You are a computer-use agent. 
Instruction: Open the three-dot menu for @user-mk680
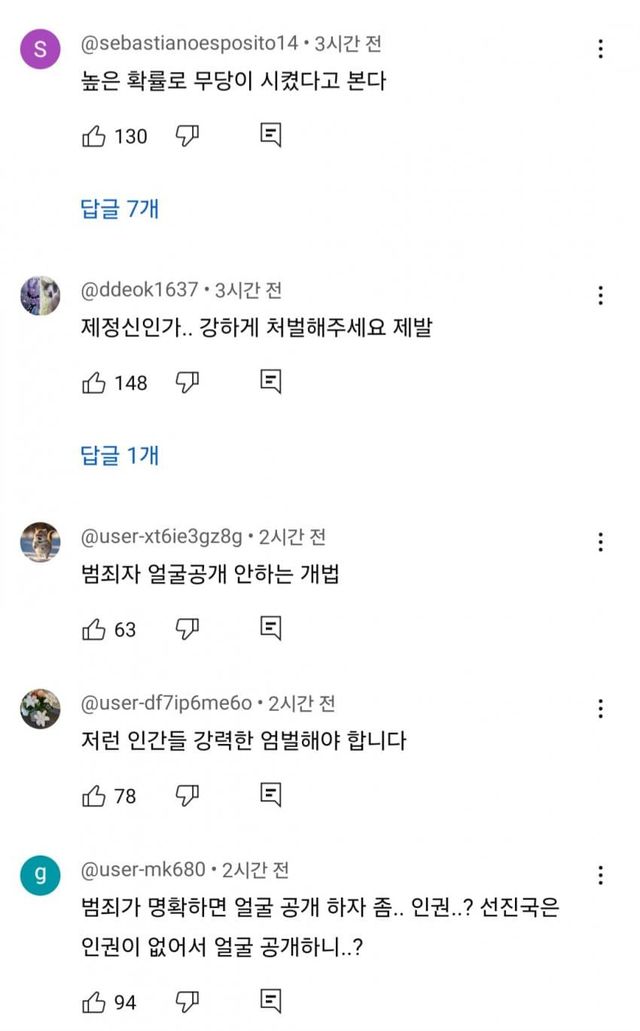[x=600, y=875]
